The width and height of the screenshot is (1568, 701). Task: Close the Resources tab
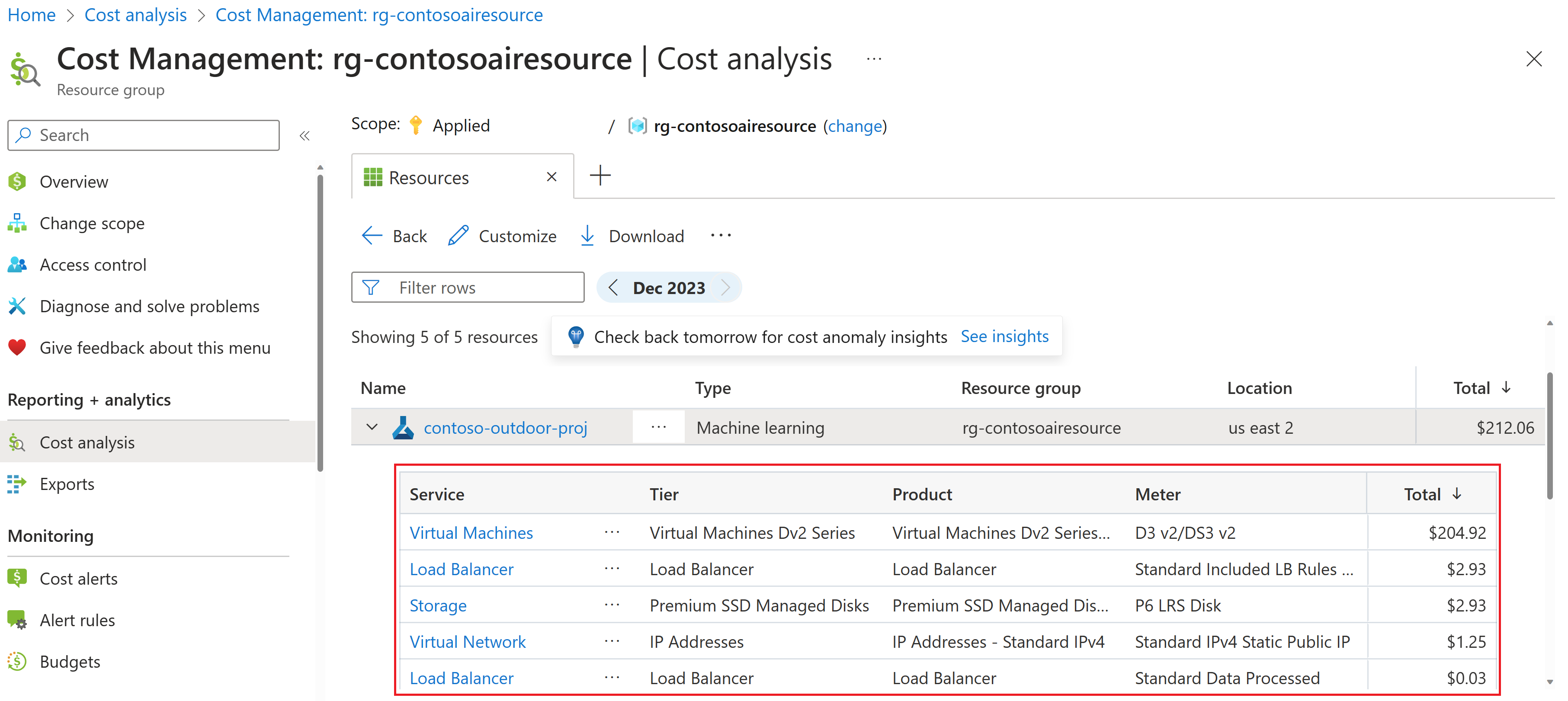[x=552, y=177]
